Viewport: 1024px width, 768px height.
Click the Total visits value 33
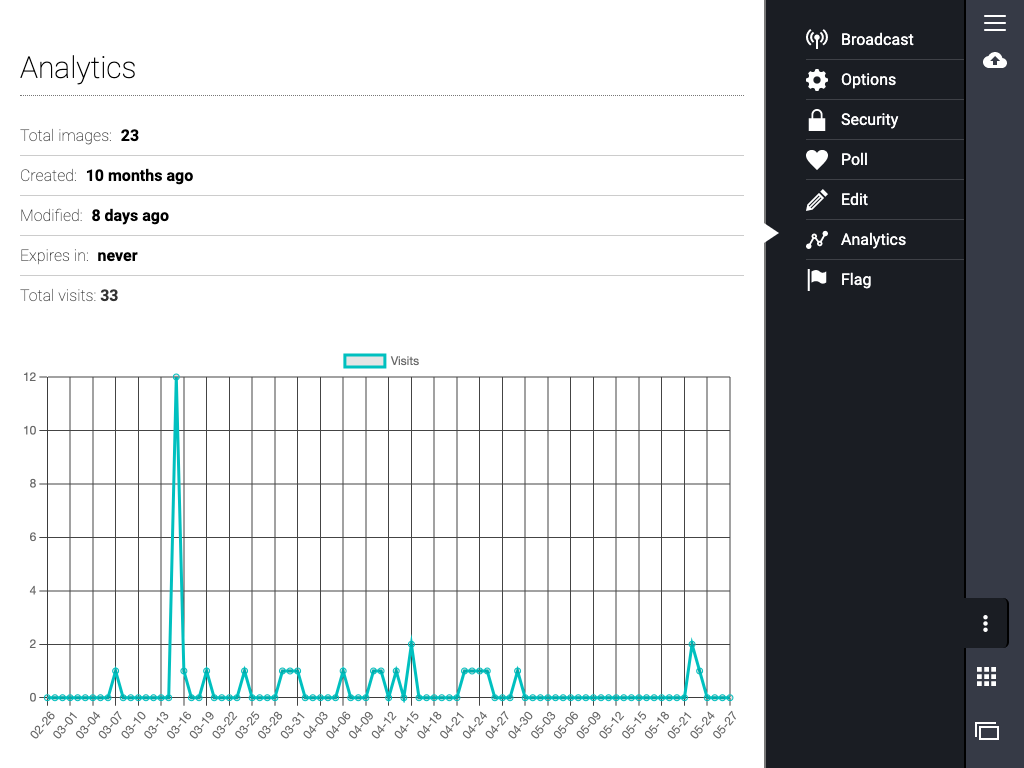[109, 295]
